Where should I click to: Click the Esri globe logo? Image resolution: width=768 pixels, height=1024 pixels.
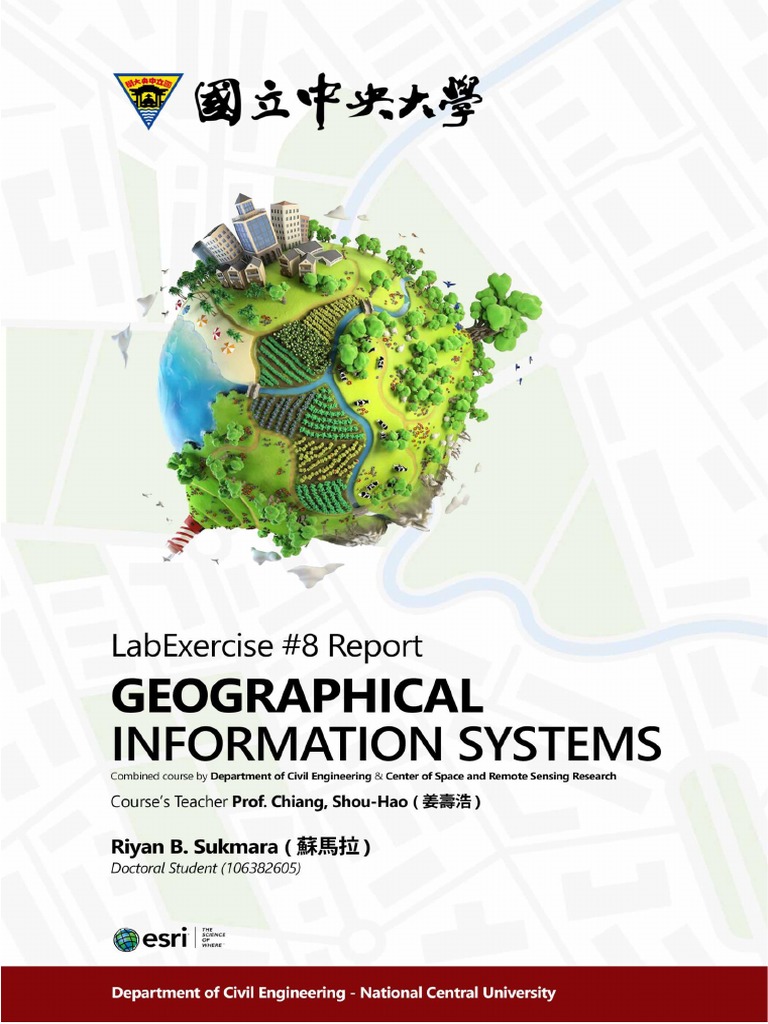click(126, 940)
